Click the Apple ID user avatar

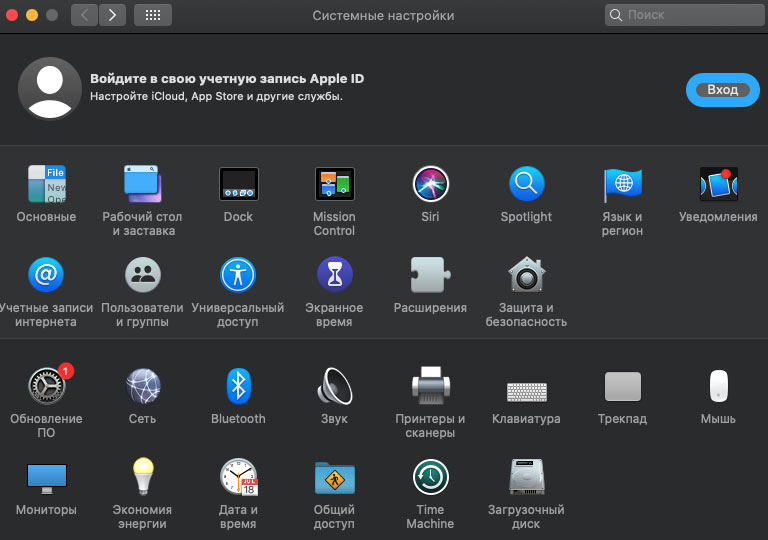pyautogui.click(x=49, y=88)
